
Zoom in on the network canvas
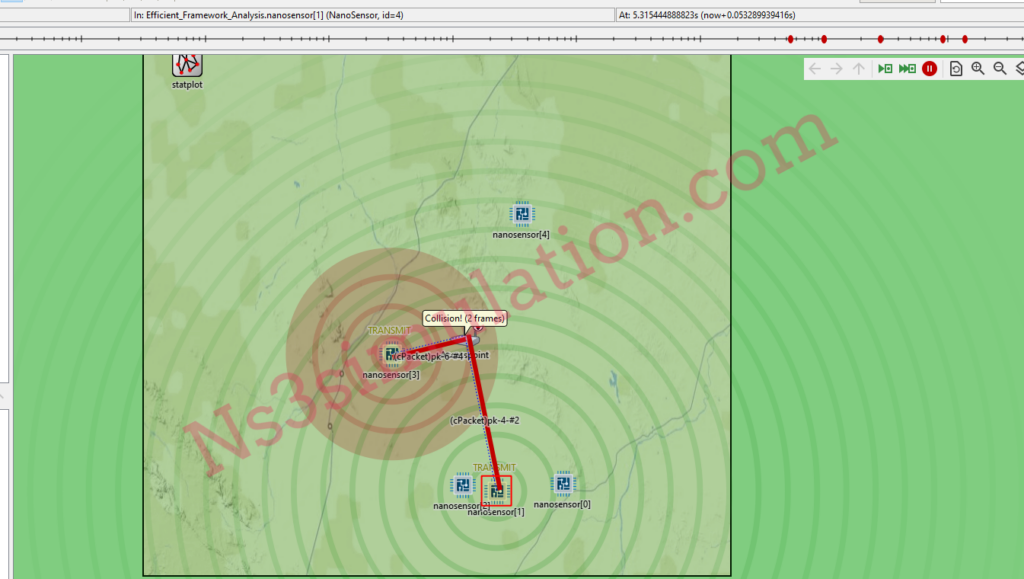tap(978, 69)
